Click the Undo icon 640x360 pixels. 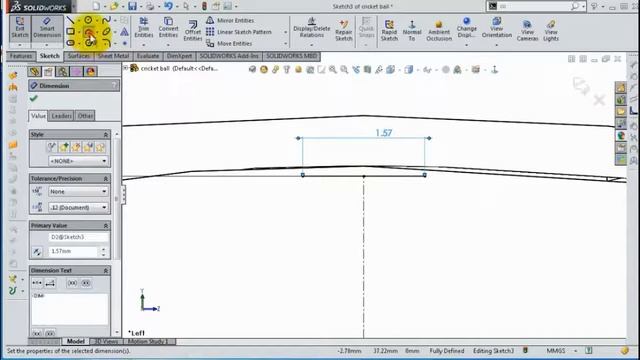[168, 6]
